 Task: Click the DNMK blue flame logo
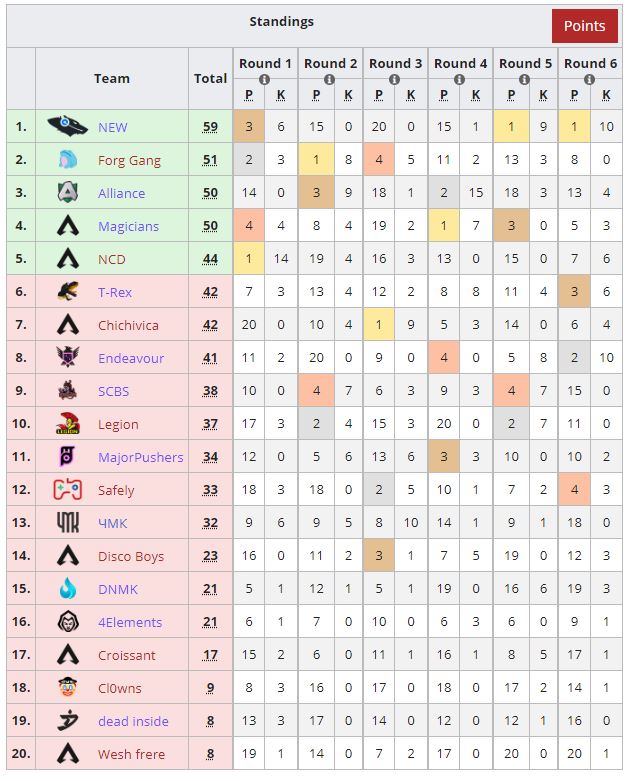pos(68,588)
